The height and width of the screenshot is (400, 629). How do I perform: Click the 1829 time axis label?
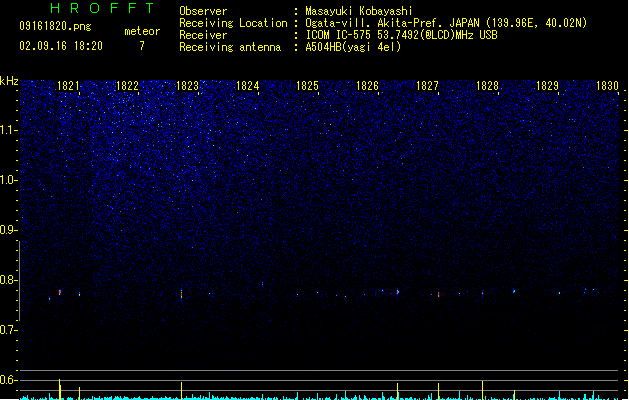547,86
